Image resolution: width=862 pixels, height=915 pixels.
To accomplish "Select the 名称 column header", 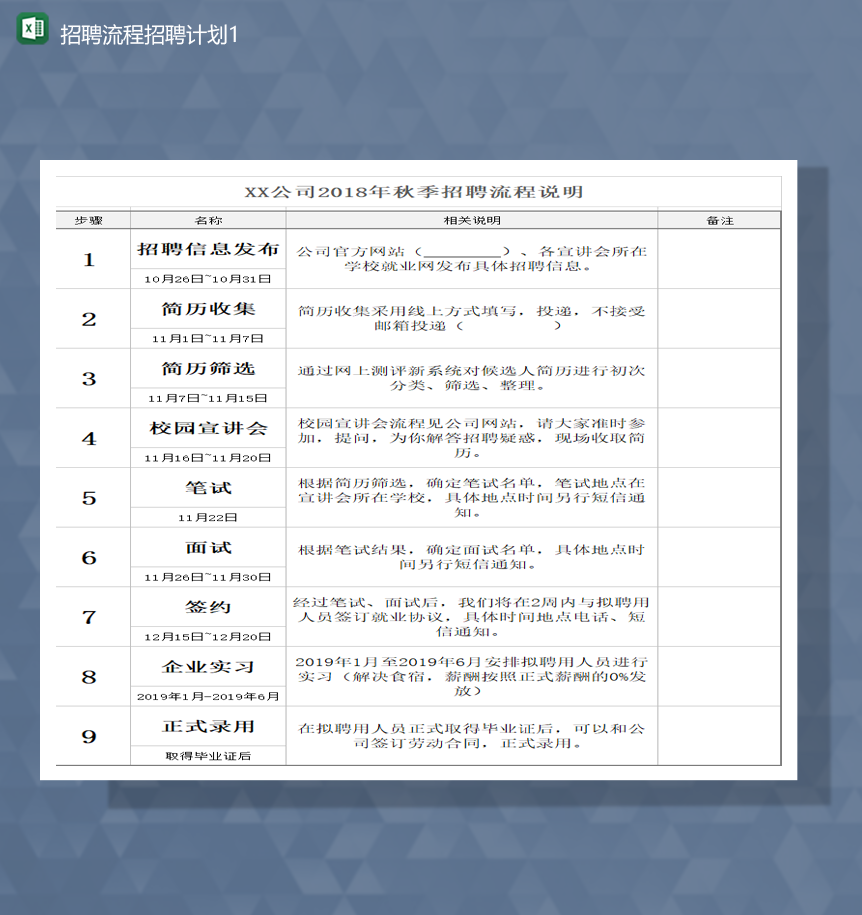I will (x=206, y=219).
